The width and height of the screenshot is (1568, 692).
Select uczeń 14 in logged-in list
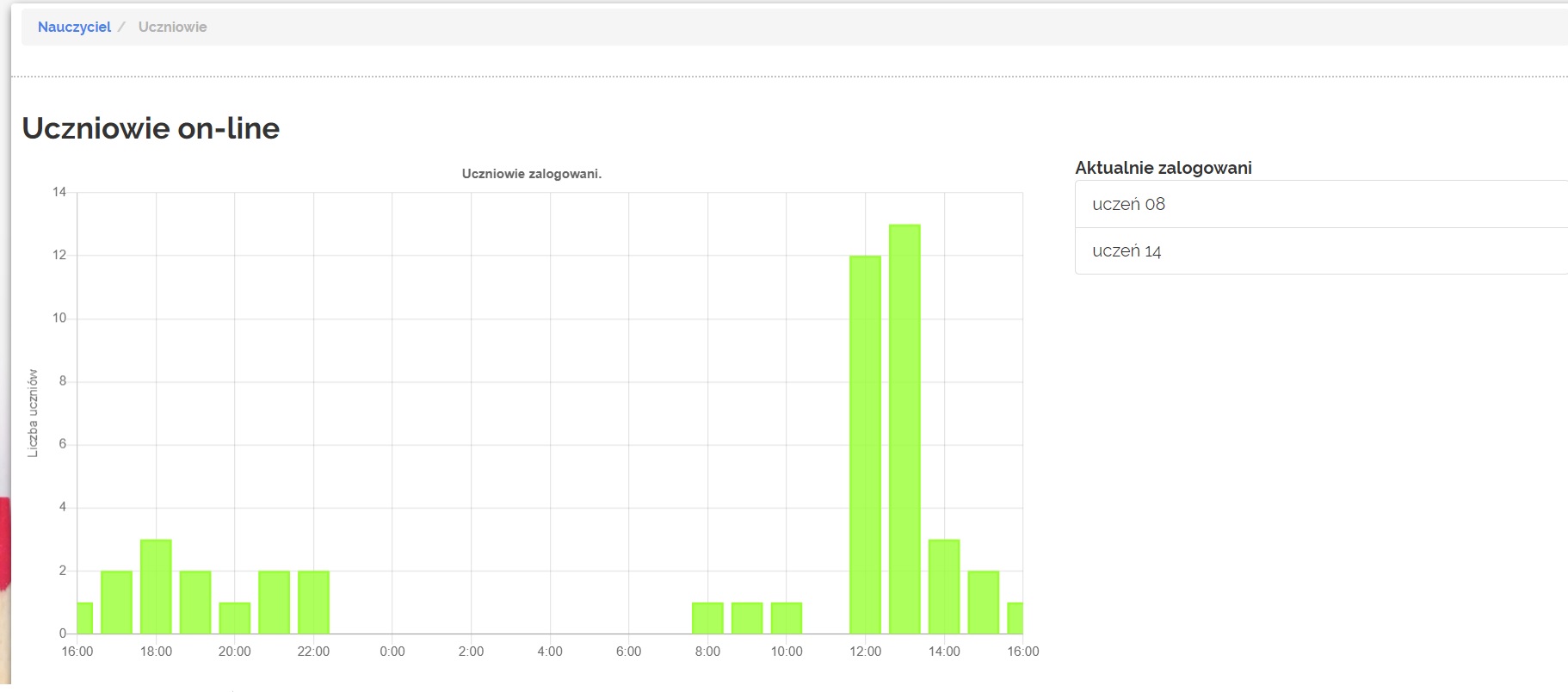(1127, 251)
